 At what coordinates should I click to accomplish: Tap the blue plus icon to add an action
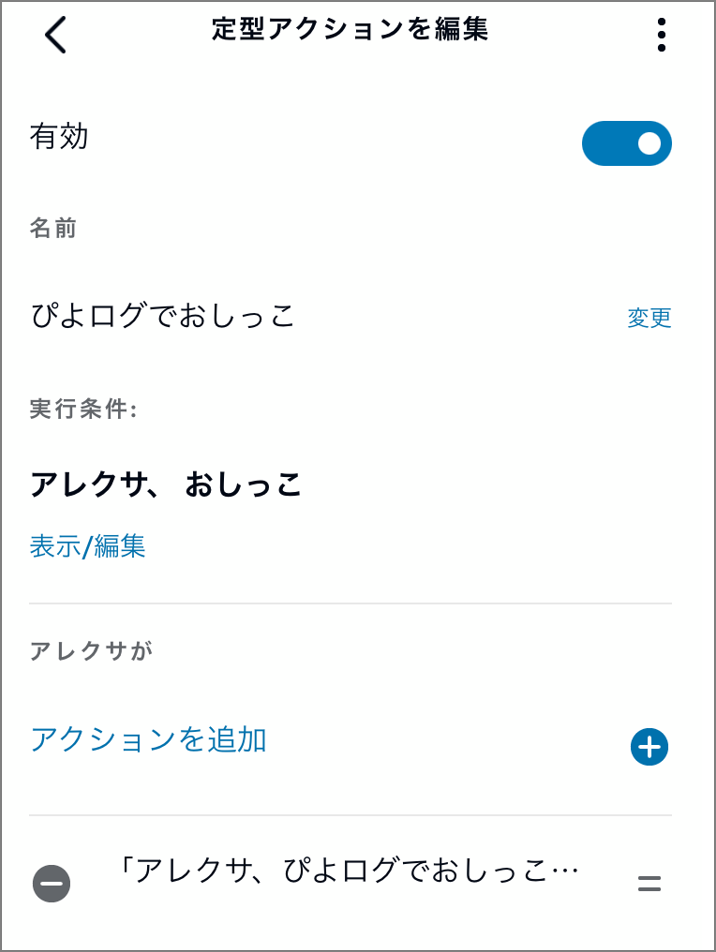click(x=649, y=747)
